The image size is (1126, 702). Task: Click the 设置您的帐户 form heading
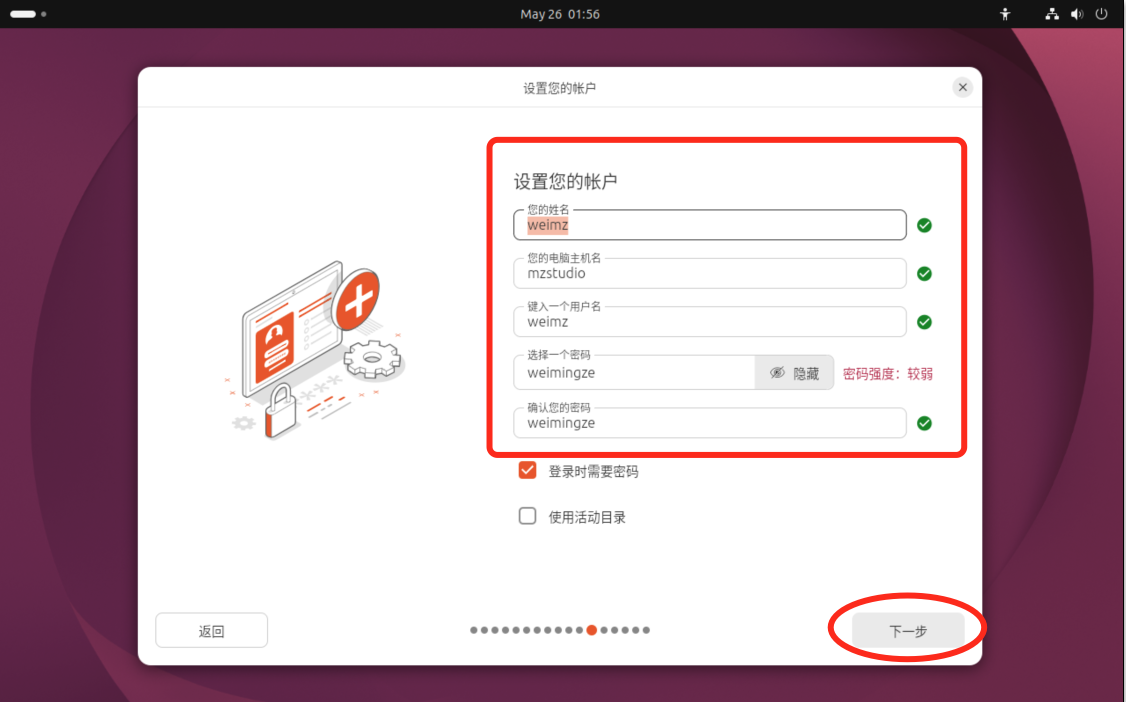565,181
